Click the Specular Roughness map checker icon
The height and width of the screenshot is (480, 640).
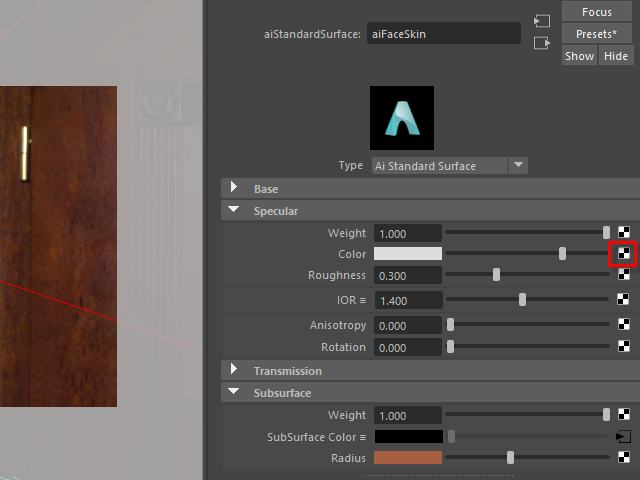(x=624, y=275)
